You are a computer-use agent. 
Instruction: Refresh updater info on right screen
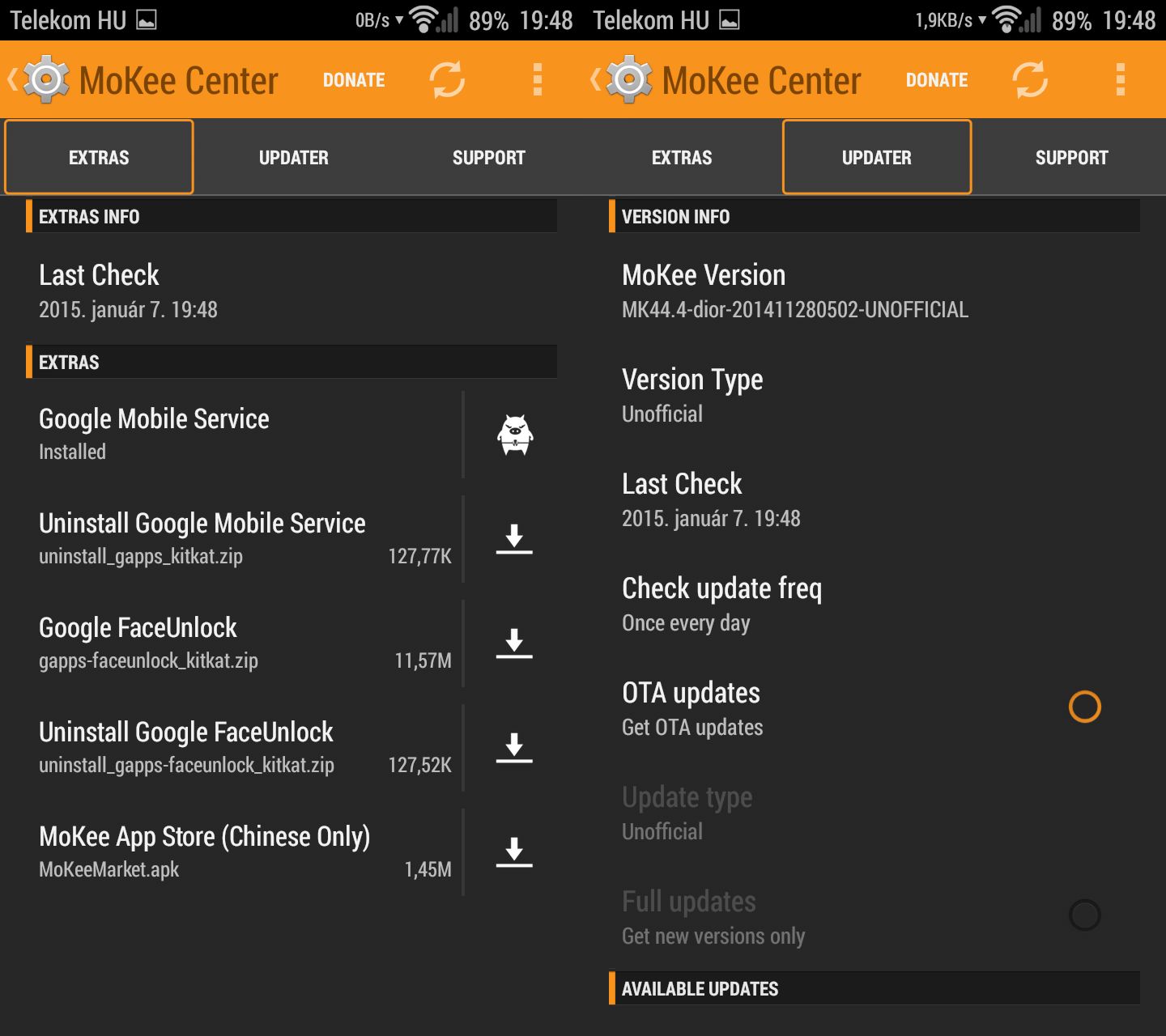point(1030,79)
